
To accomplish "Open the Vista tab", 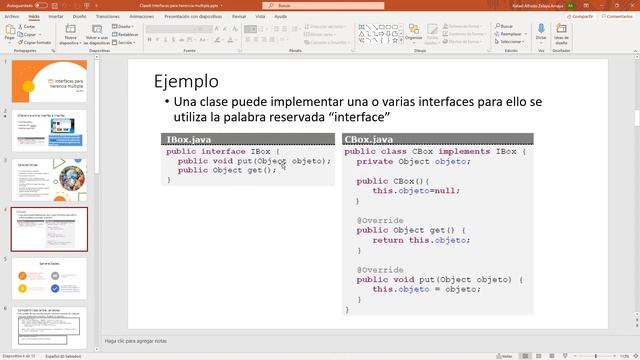I will [x=260, y=16].
